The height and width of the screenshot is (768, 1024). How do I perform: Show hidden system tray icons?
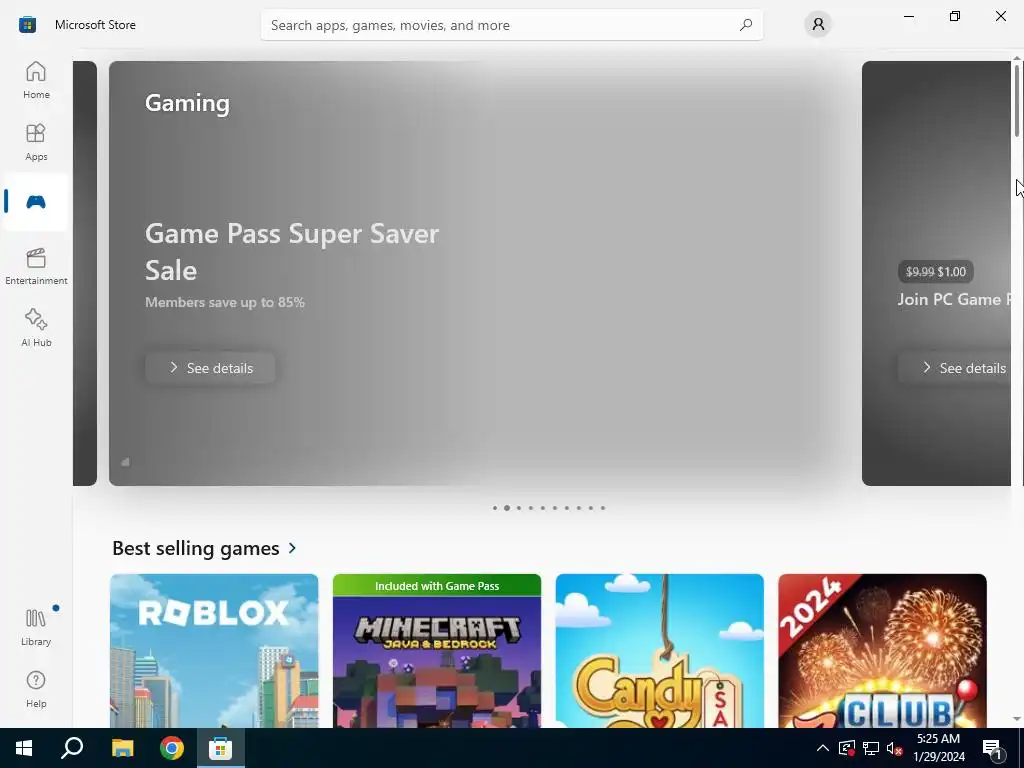[823, 748]
